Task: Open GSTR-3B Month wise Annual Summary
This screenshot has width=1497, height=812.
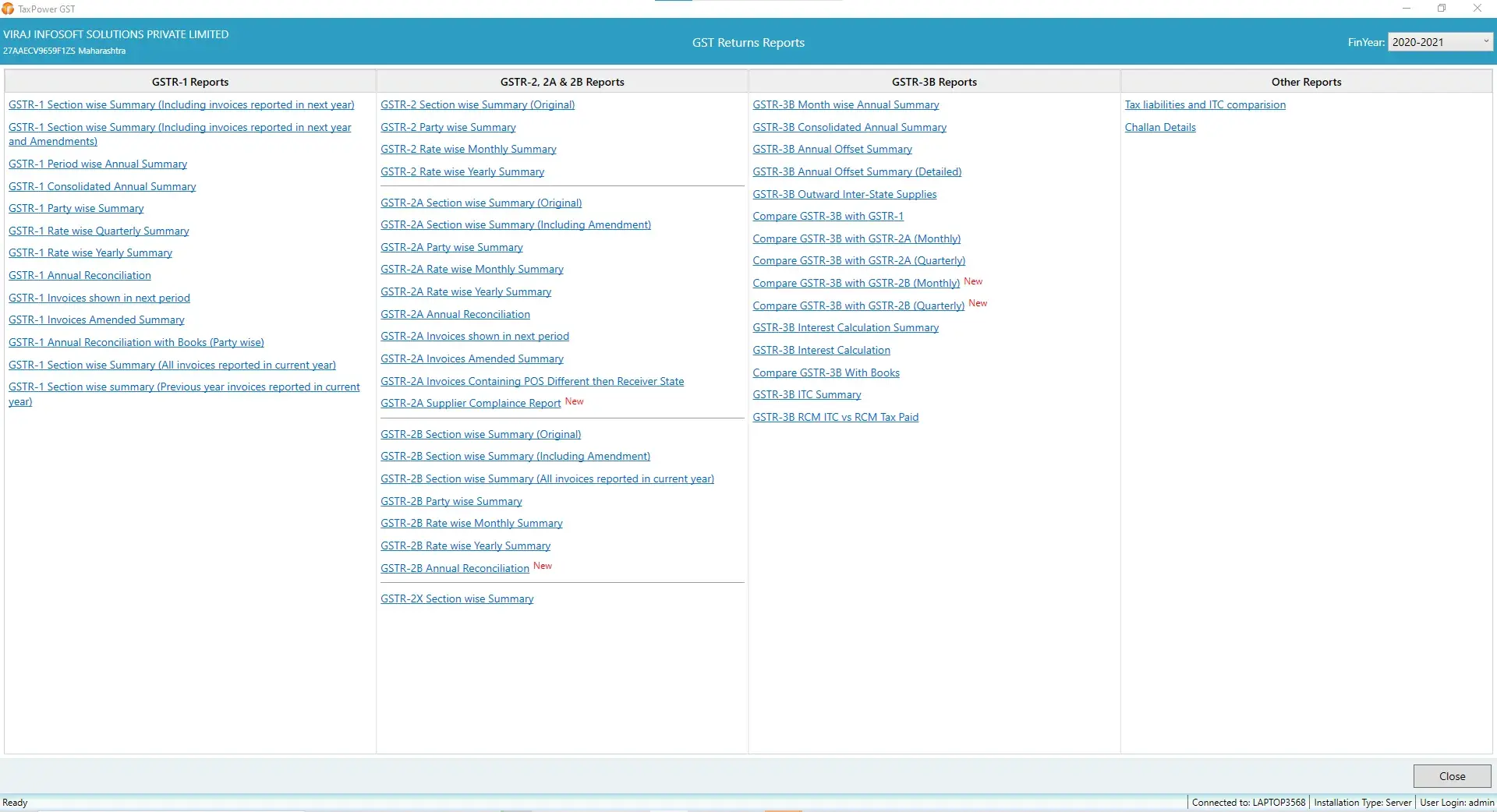Action: (846, 105)
